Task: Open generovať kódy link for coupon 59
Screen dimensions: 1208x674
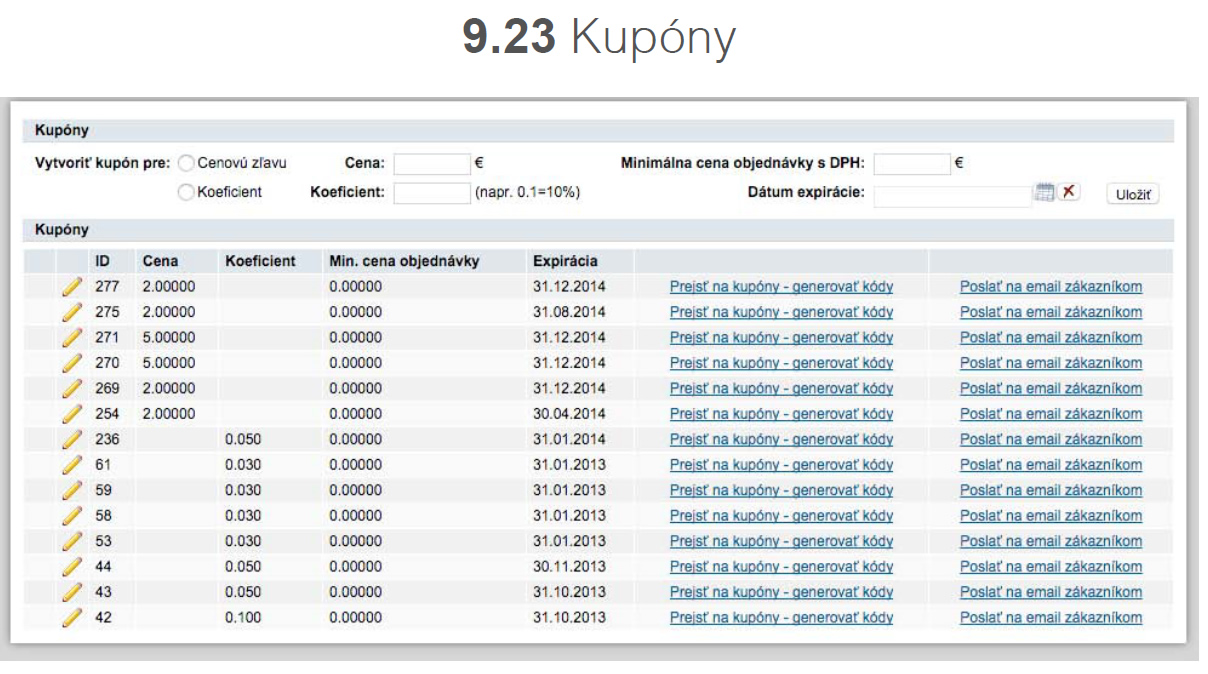Action: click(x=781, y=491)
